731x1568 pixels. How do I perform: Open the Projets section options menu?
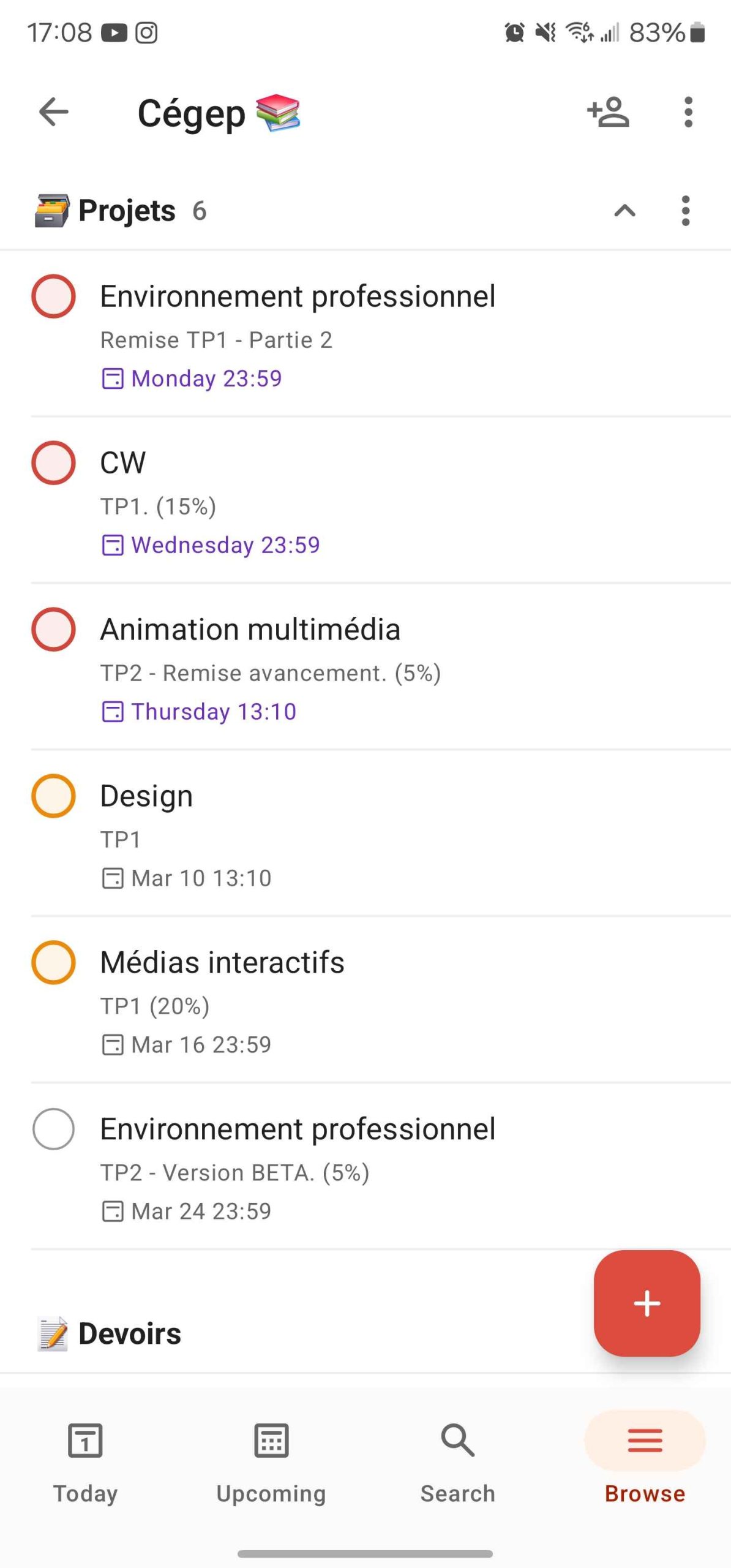[685, 211]
